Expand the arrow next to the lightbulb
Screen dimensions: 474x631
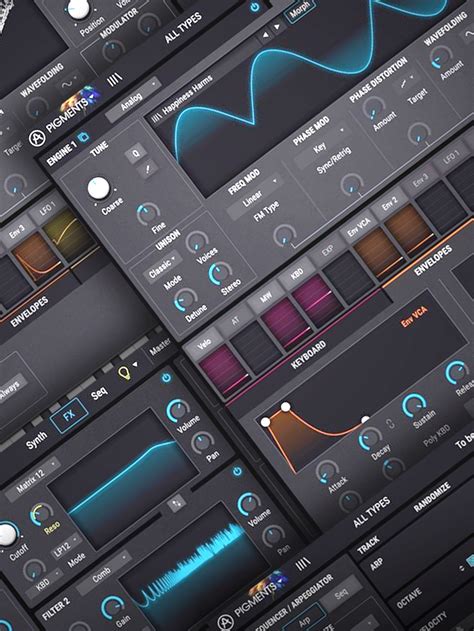pyautogui.click(x=136, y=365)
